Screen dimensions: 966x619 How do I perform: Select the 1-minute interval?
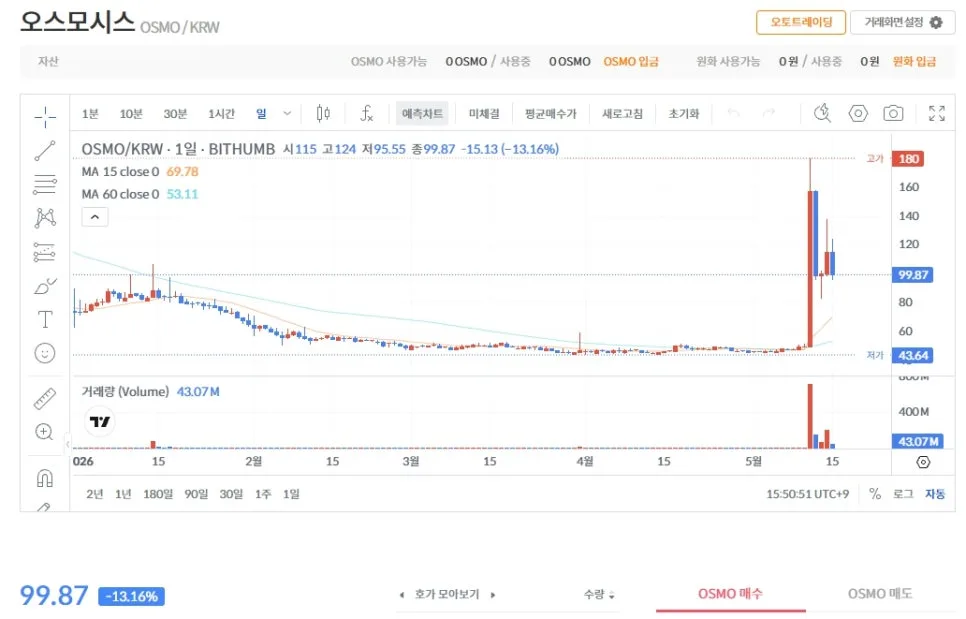pos(90,114)
